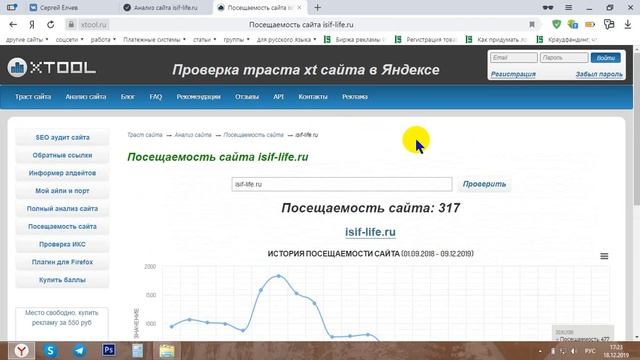Open the API menu item

(278, 97)
